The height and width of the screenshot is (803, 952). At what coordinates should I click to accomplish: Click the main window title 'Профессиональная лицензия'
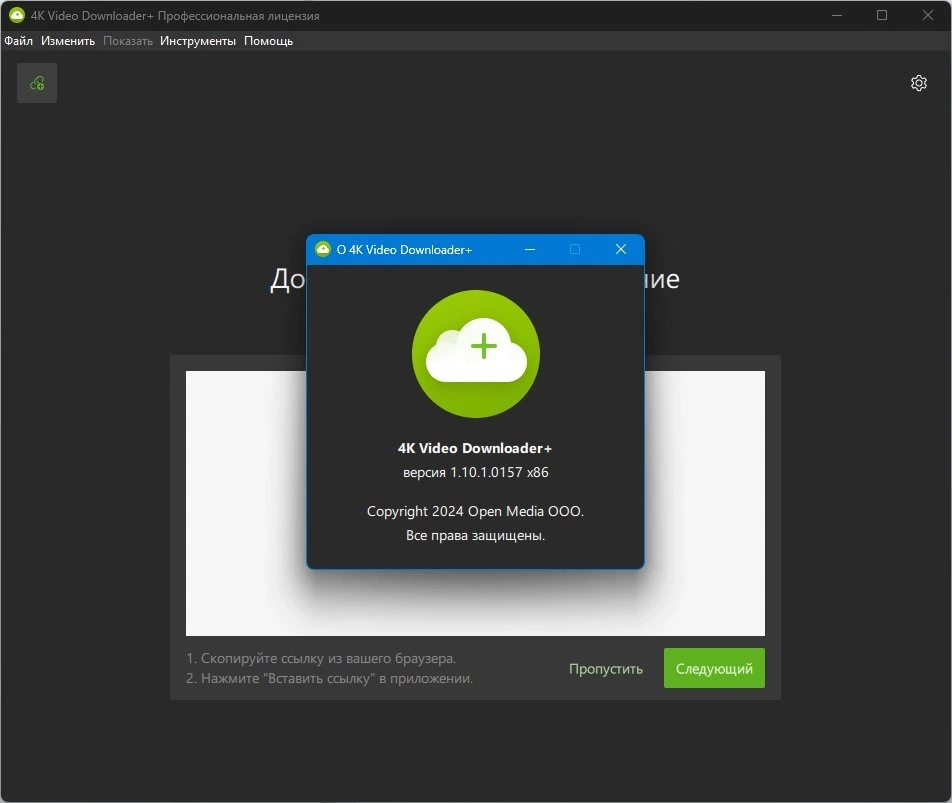[x=239, y=16]
